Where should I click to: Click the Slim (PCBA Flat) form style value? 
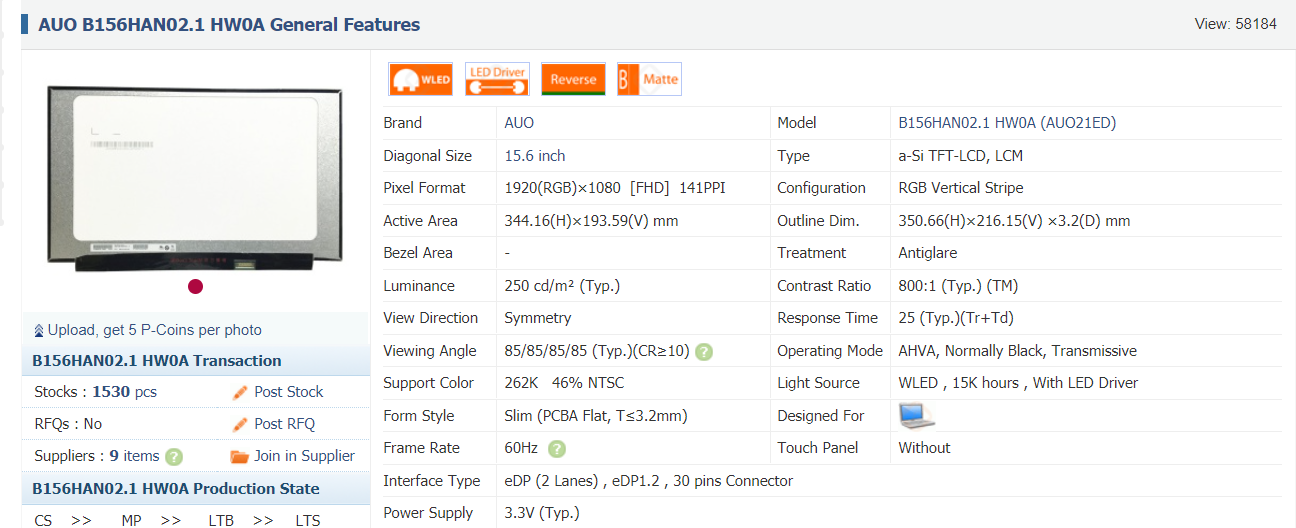(596, 416)
